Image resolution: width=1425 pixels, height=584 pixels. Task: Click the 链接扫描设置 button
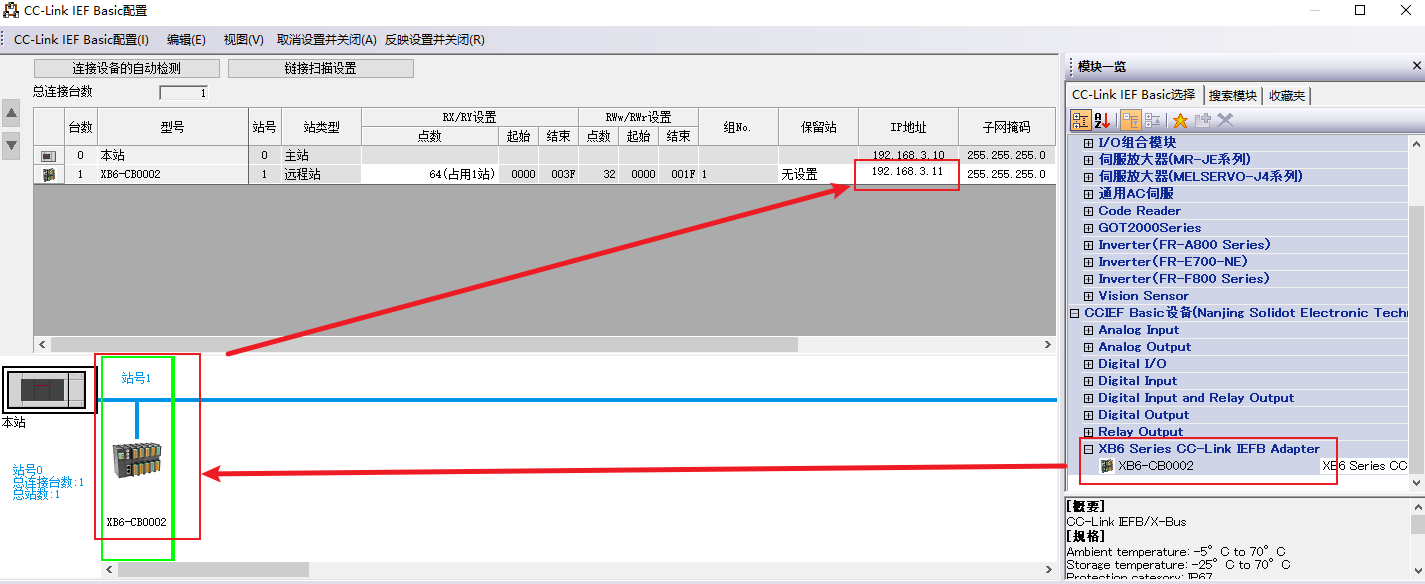click(x=320, y=68)
